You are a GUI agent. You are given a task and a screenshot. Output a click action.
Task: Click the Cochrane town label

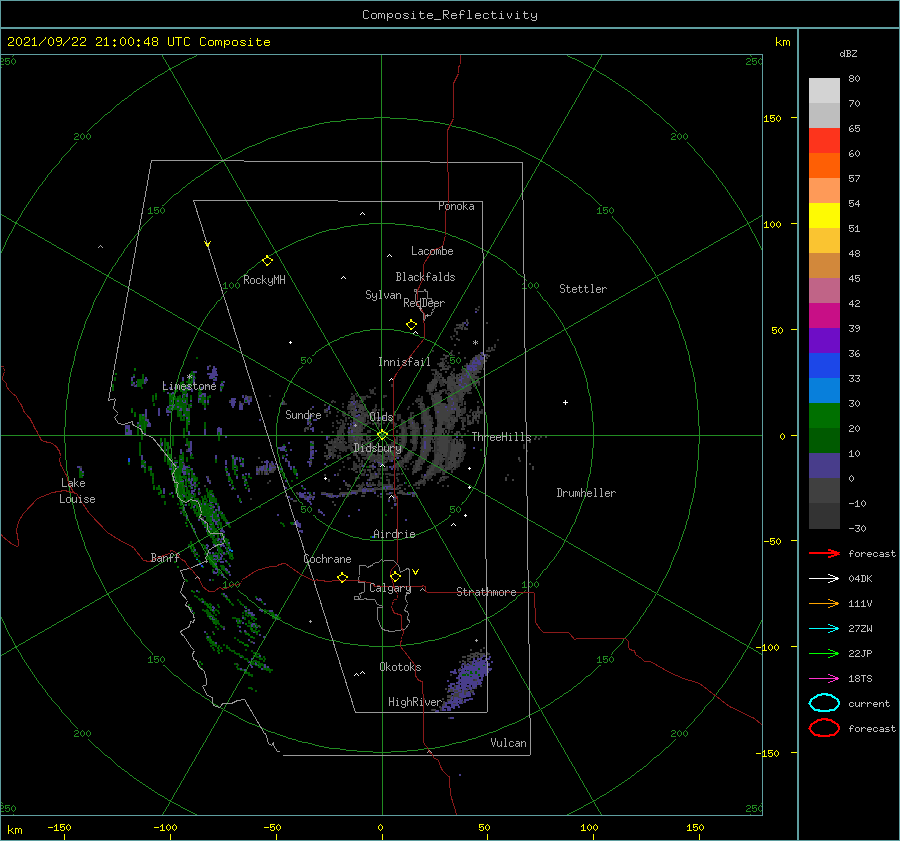(x=327, y=559)
